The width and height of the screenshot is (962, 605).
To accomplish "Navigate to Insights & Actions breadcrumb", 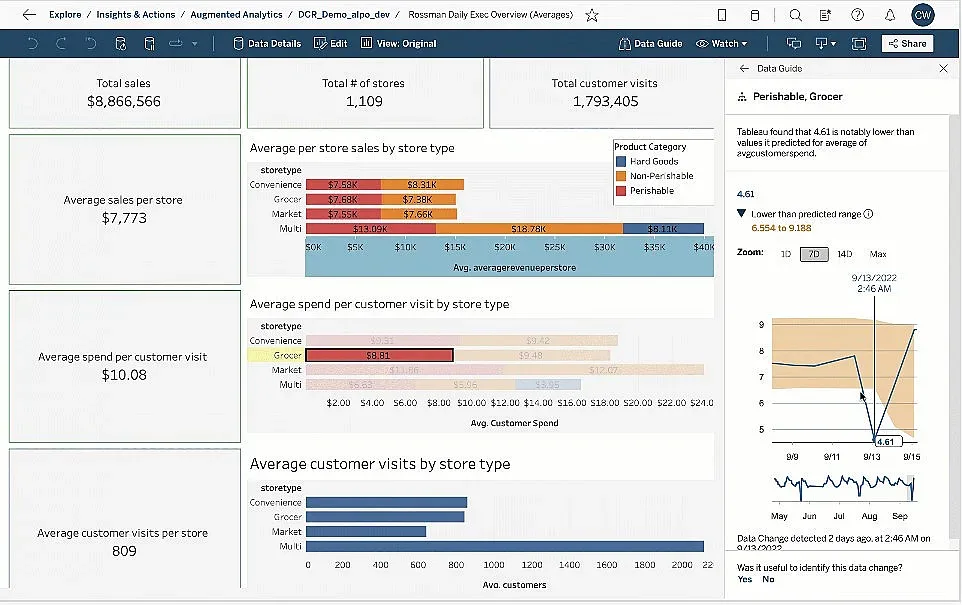I will tap(135, 15).
